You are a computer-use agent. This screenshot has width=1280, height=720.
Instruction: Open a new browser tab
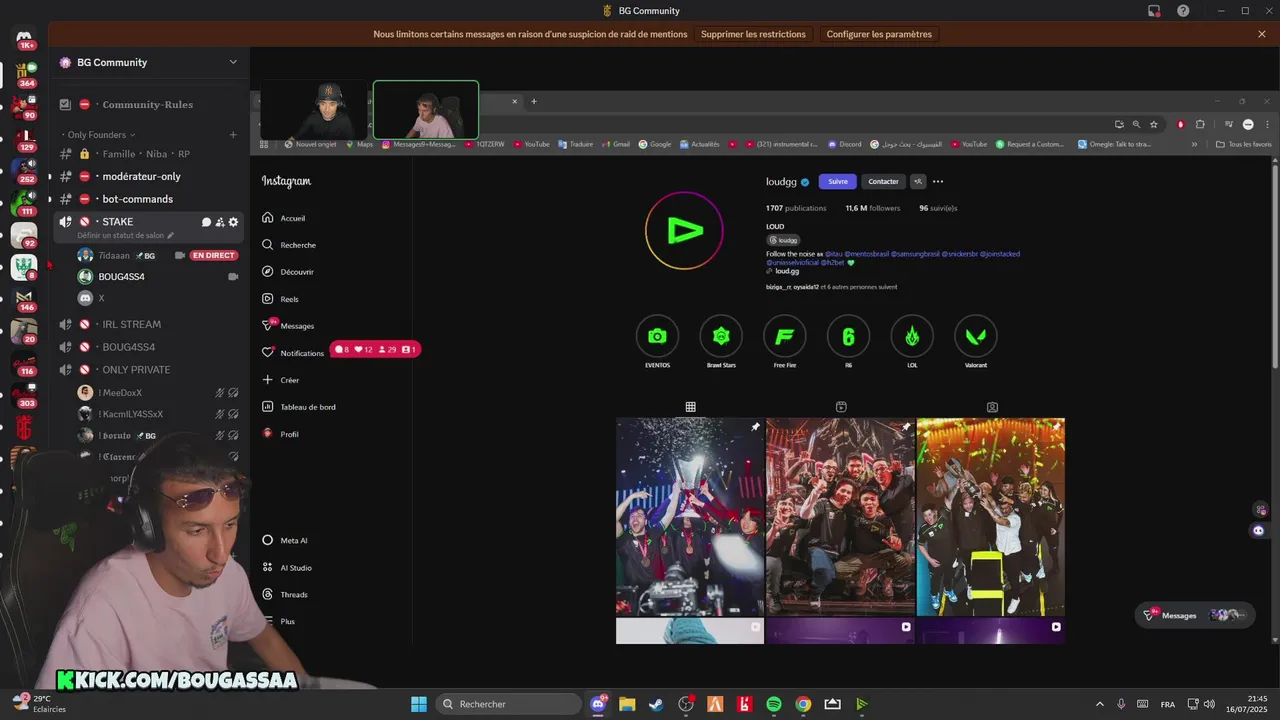534,101
